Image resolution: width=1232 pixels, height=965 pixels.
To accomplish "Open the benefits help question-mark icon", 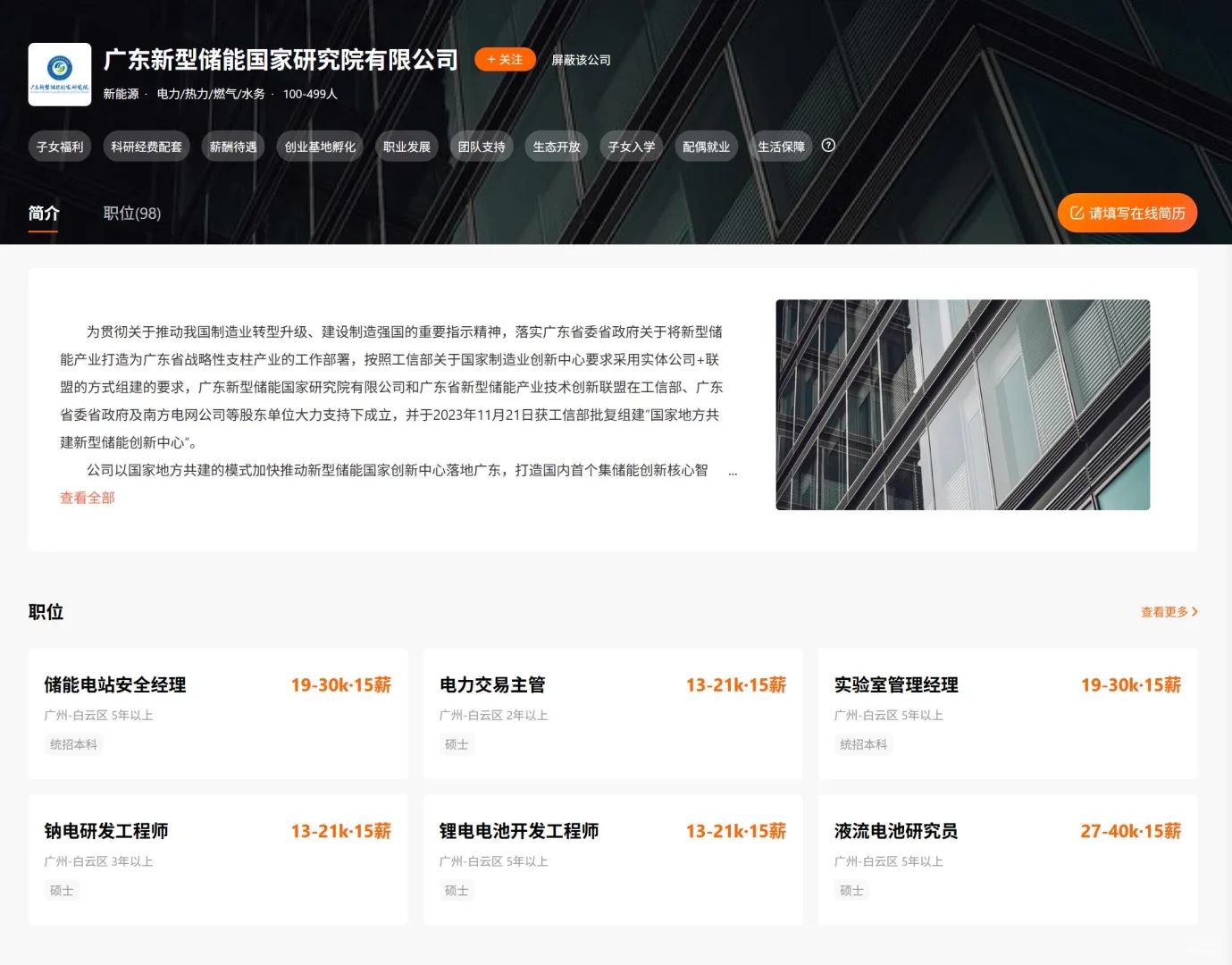I will [x=828, y=146].
